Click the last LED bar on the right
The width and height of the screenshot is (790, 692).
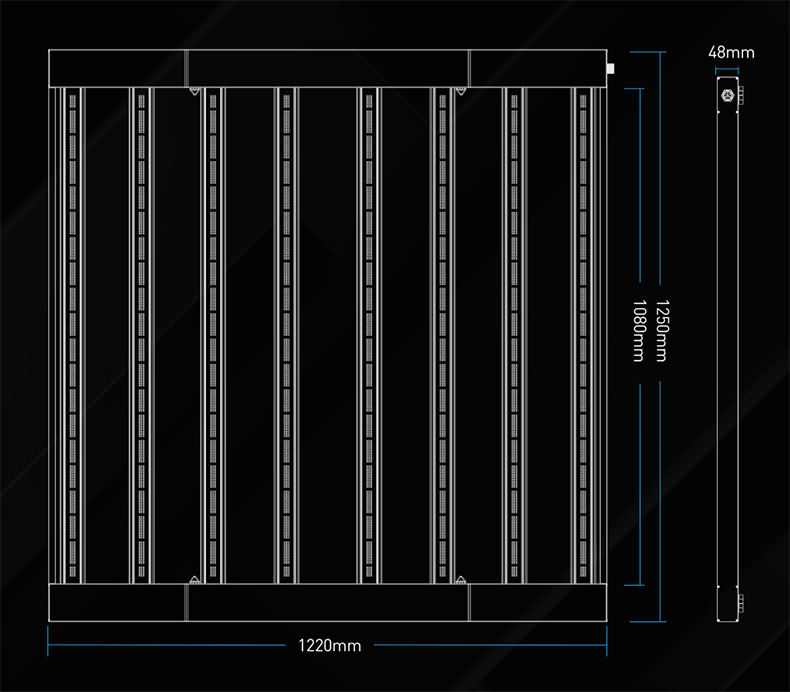coord(583,335)
